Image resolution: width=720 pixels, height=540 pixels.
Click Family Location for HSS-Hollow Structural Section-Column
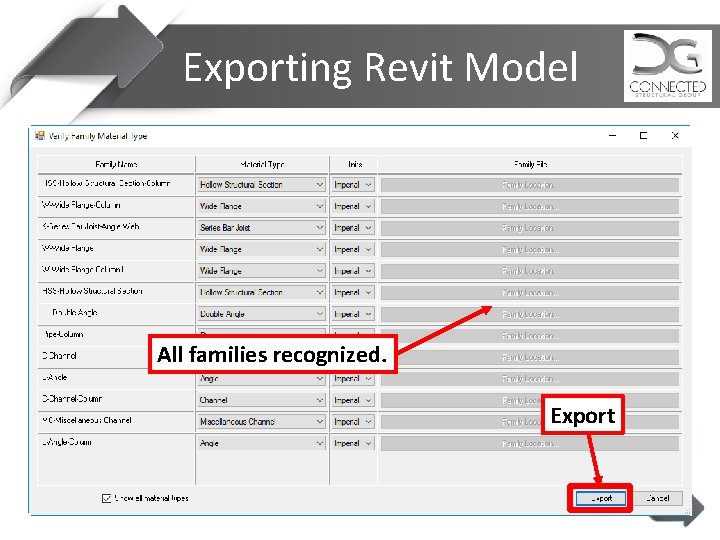tap(530, 185)
